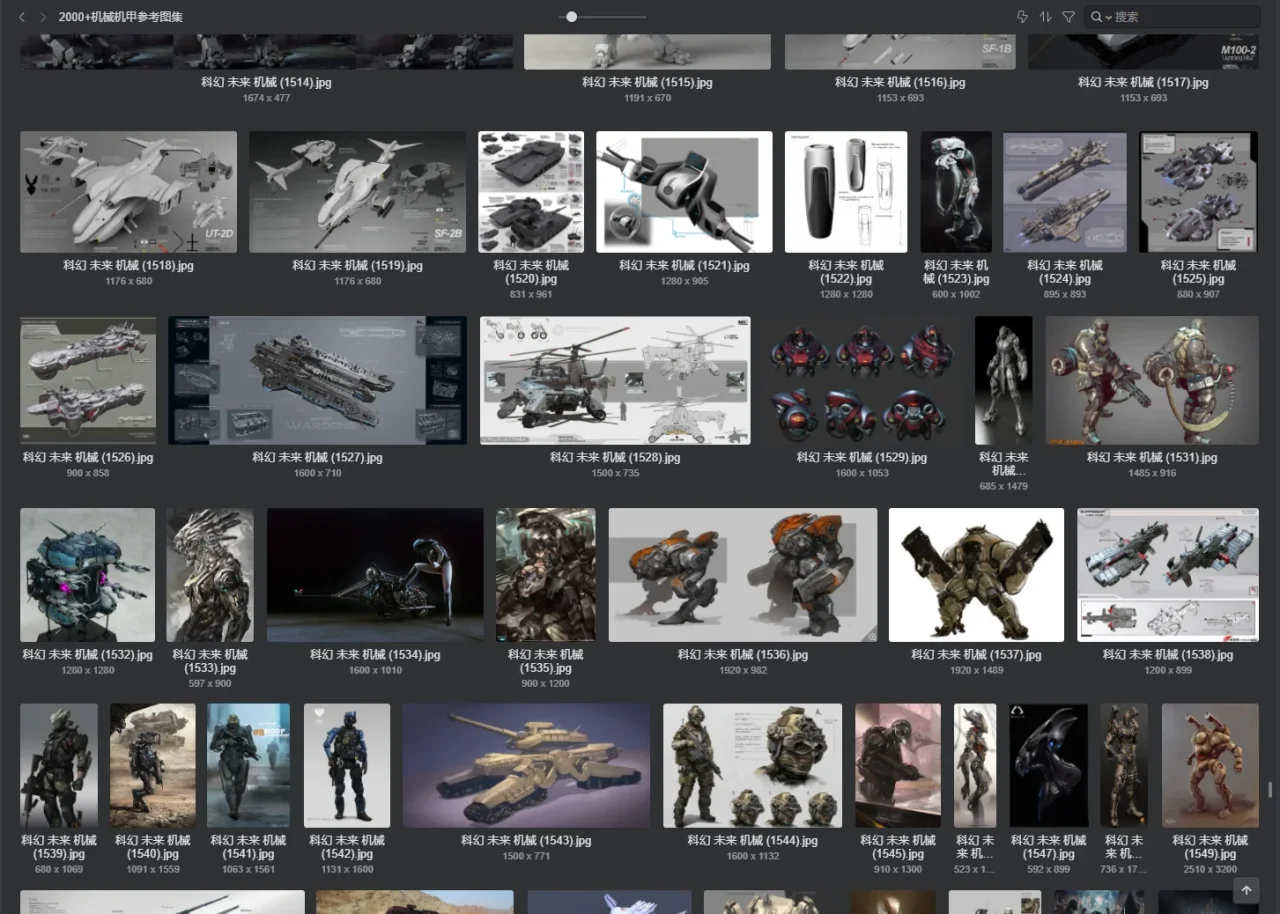The image size is (1280, 914).
Task: Select the red-white gunship sheet thumbnail (1538)
Action: tap(1168, 575)
